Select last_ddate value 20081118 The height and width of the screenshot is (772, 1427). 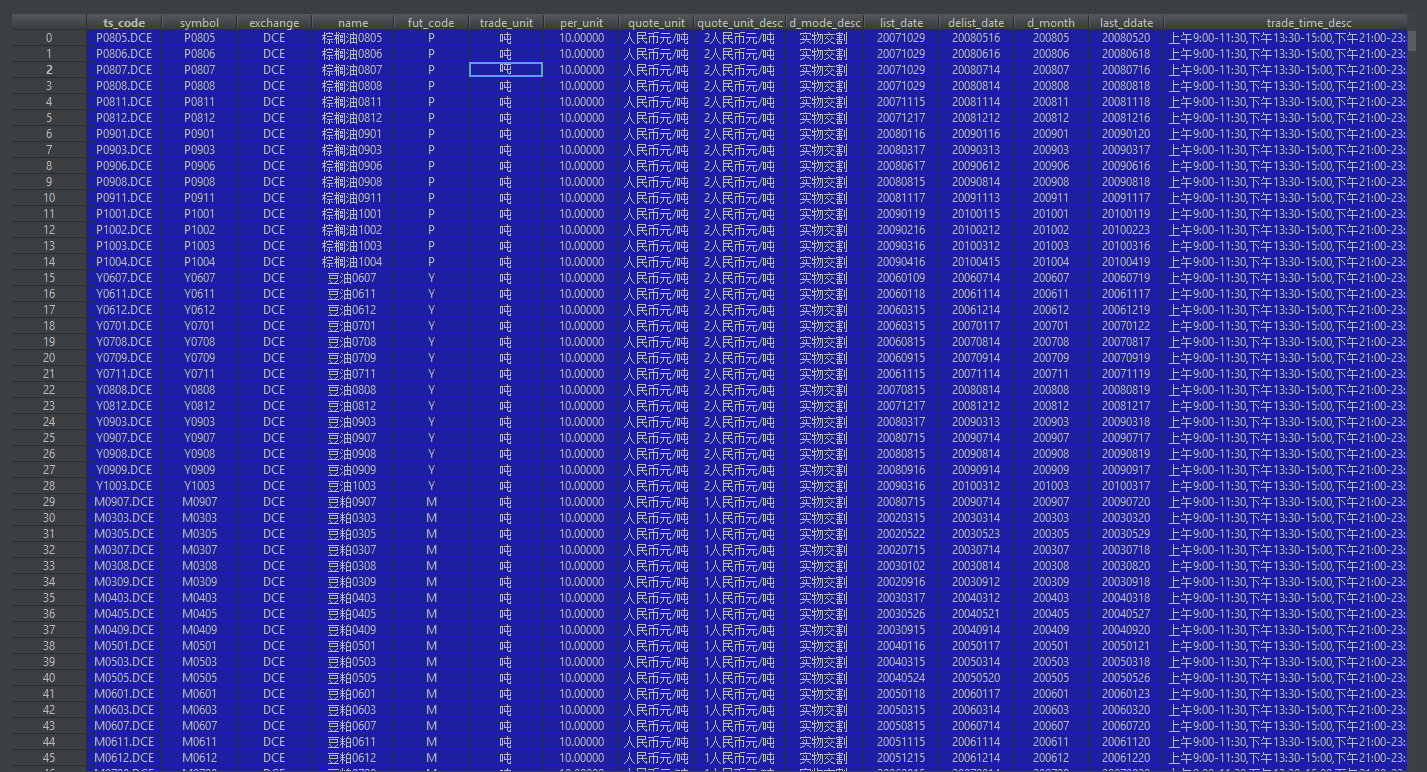(x=1126, y=102)
